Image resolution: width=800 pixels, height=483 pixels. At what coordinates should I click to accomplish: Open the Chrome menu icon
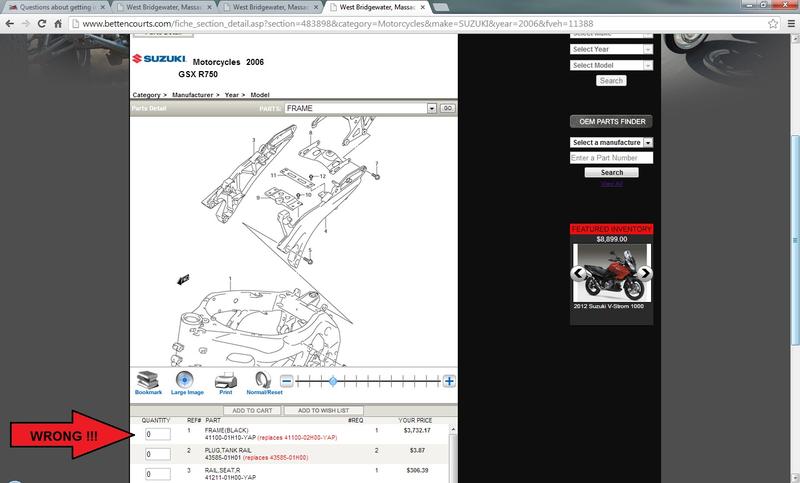tap(791, 23)
